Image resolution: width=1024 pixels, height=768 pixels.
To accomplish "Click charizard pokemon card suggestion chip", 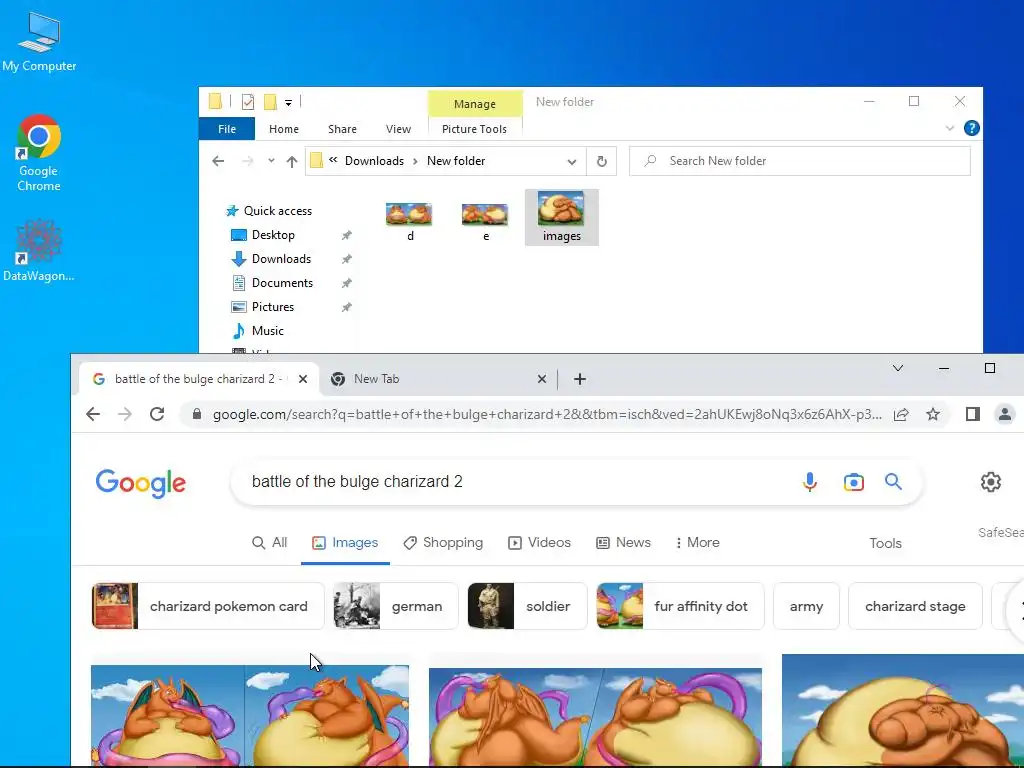I will 208,606.
